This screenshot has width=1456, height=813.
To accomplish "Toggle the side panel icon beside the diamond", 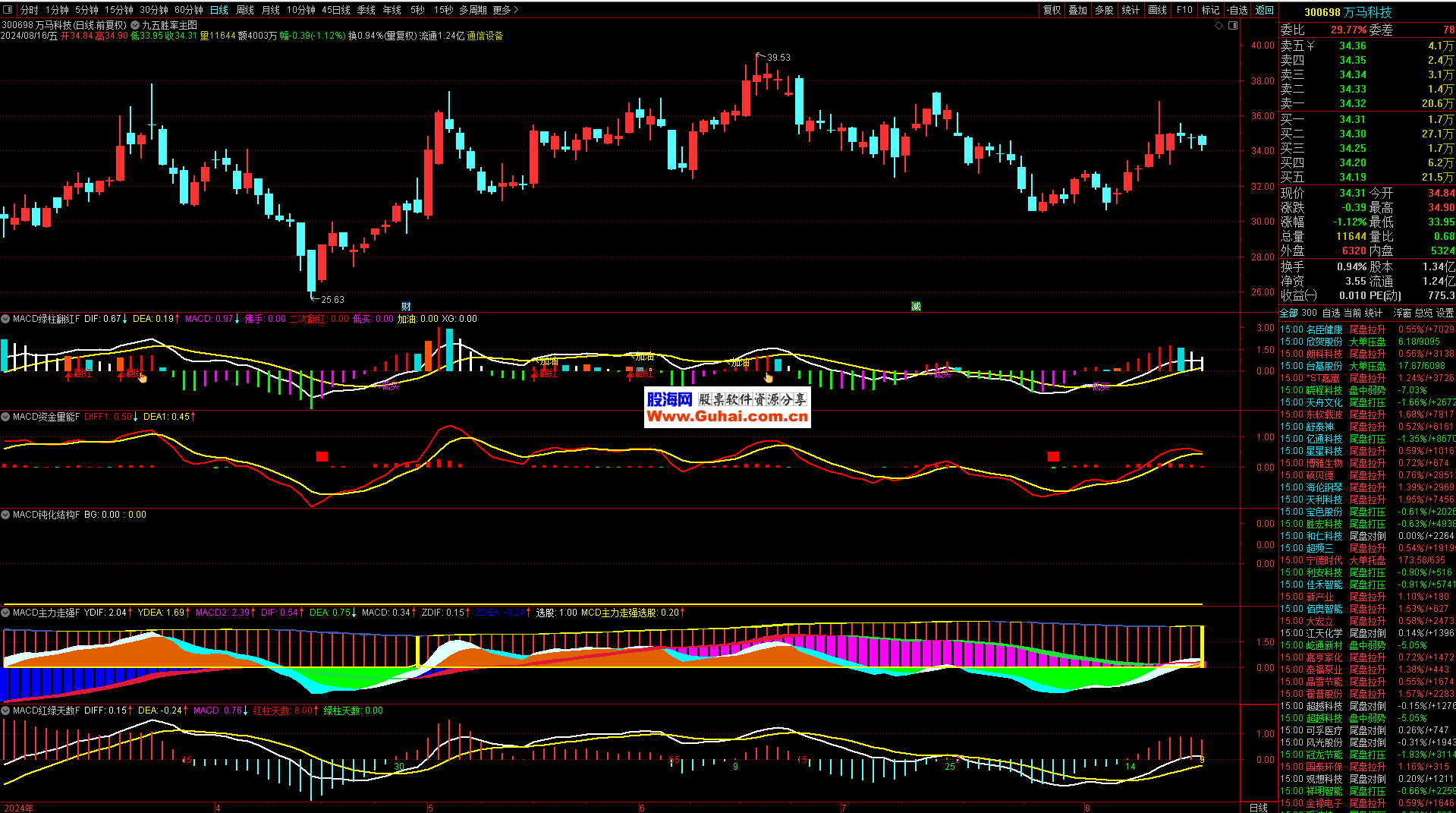I will [x=1233, y=26].
